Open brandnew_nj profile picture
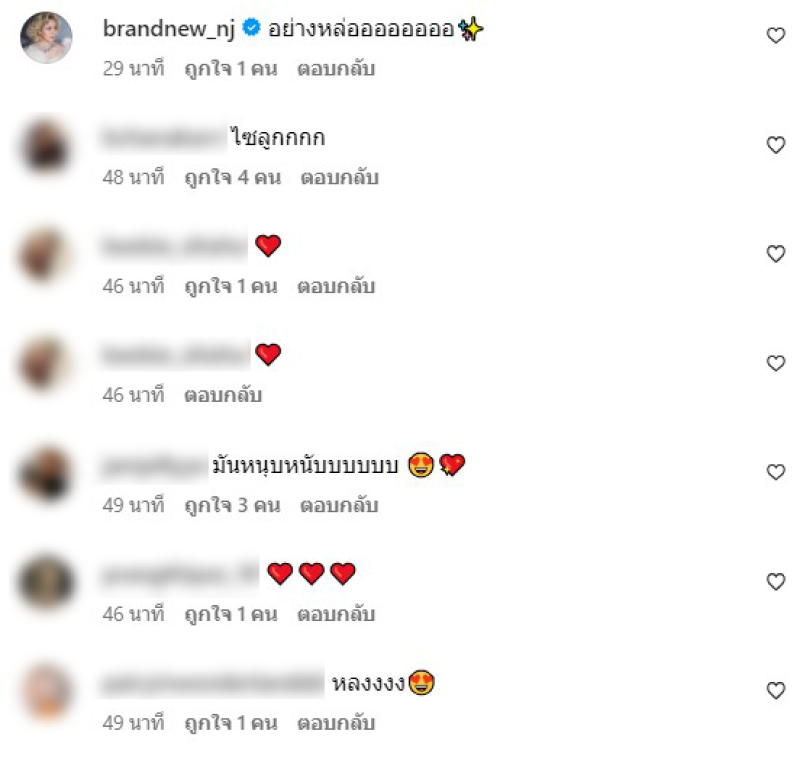 [x=46, y=37]
